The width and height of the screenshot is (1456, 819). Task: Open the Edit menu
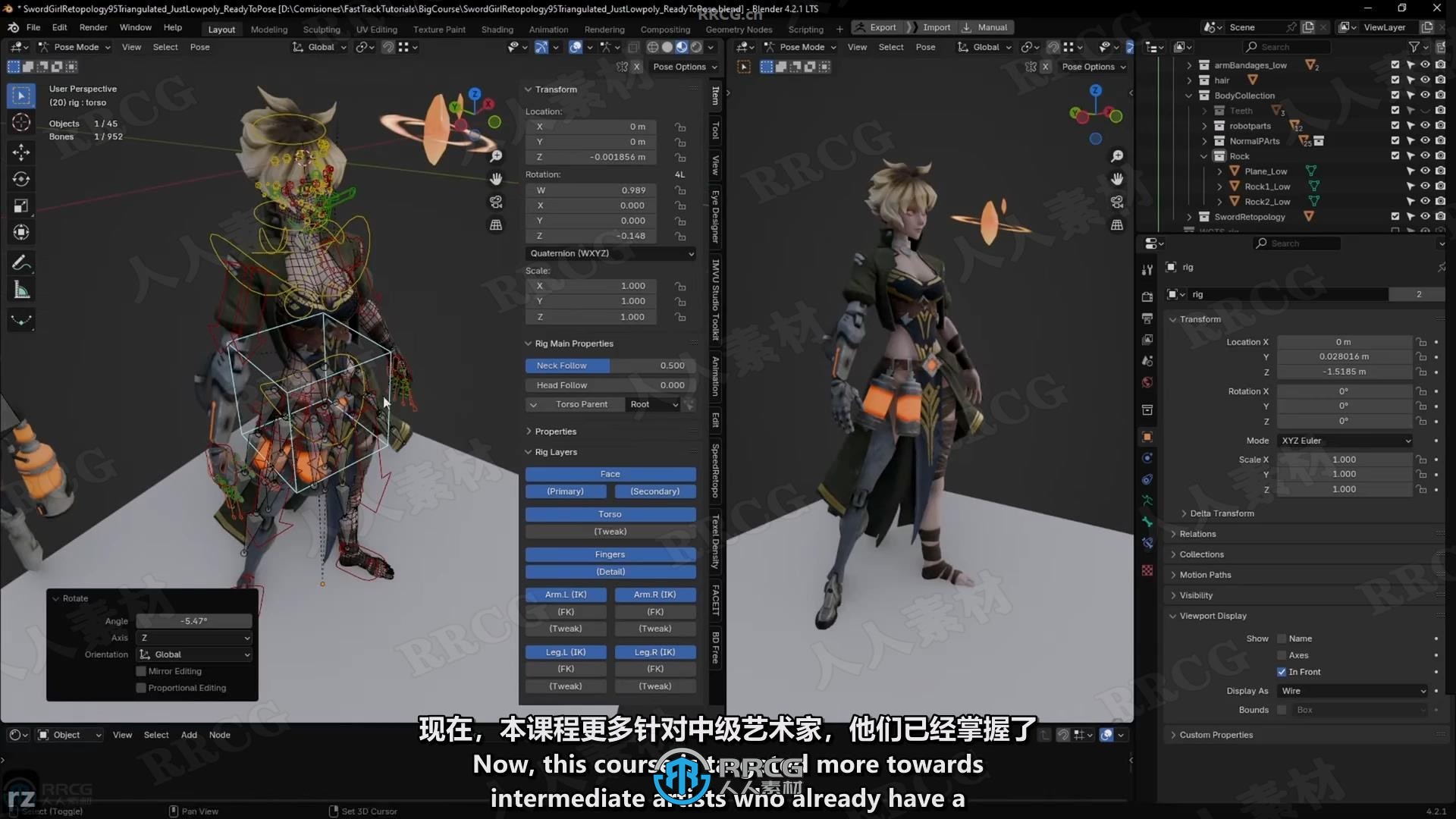pos(59,27)
